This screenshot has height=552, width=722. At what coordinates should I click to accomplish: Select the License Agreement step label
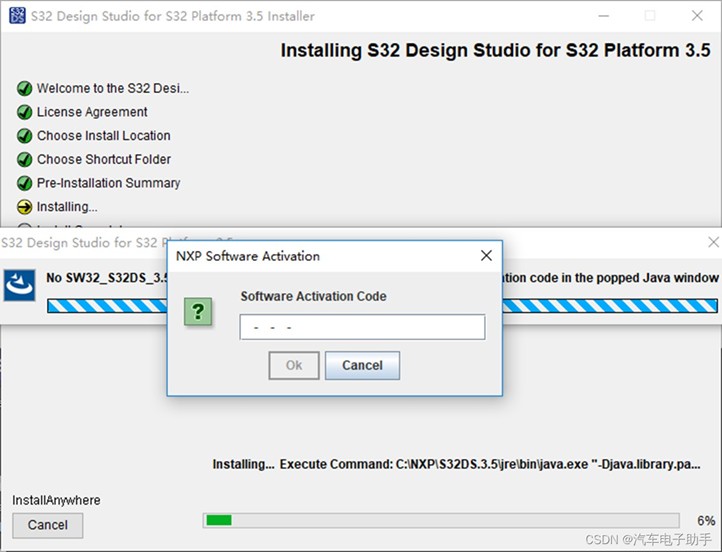point(92,112)
